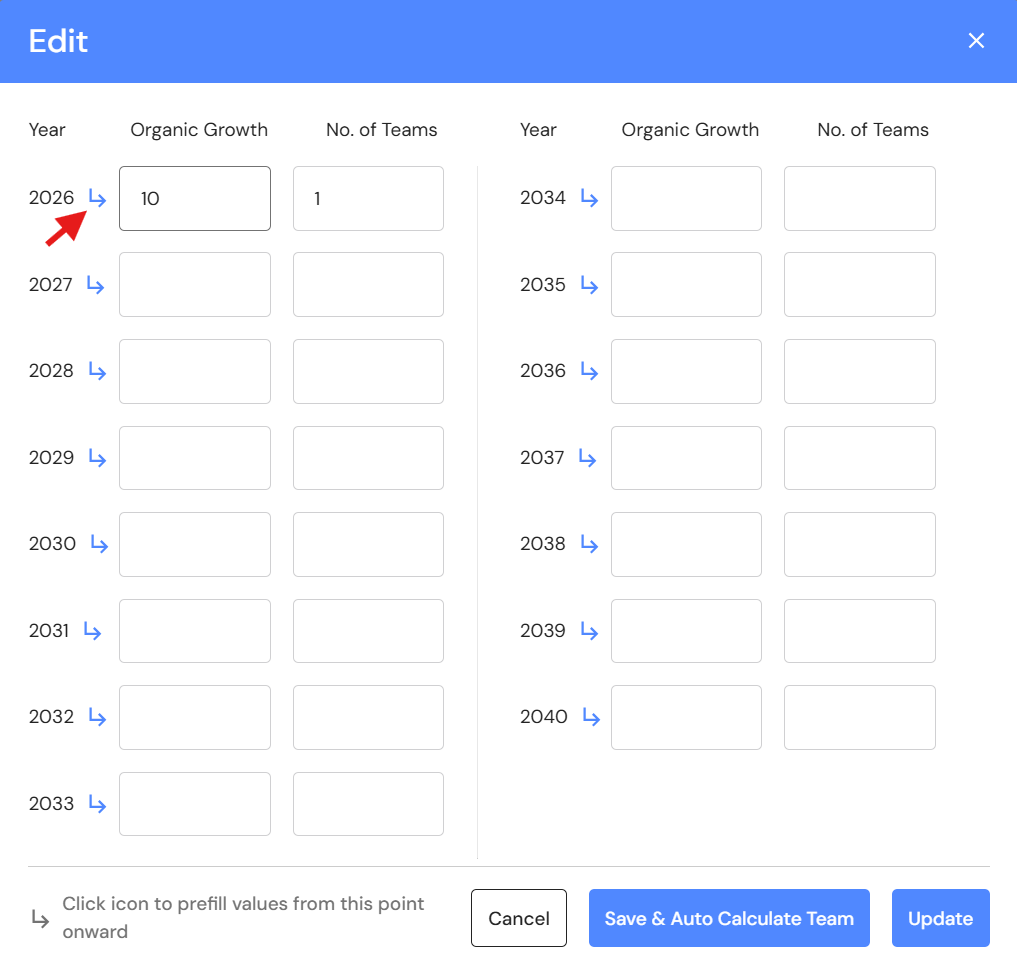Viewport: 1017px width, 966px height.
Task: Click the 2035 No. of Teams input
Action: (x=859, y=285)
